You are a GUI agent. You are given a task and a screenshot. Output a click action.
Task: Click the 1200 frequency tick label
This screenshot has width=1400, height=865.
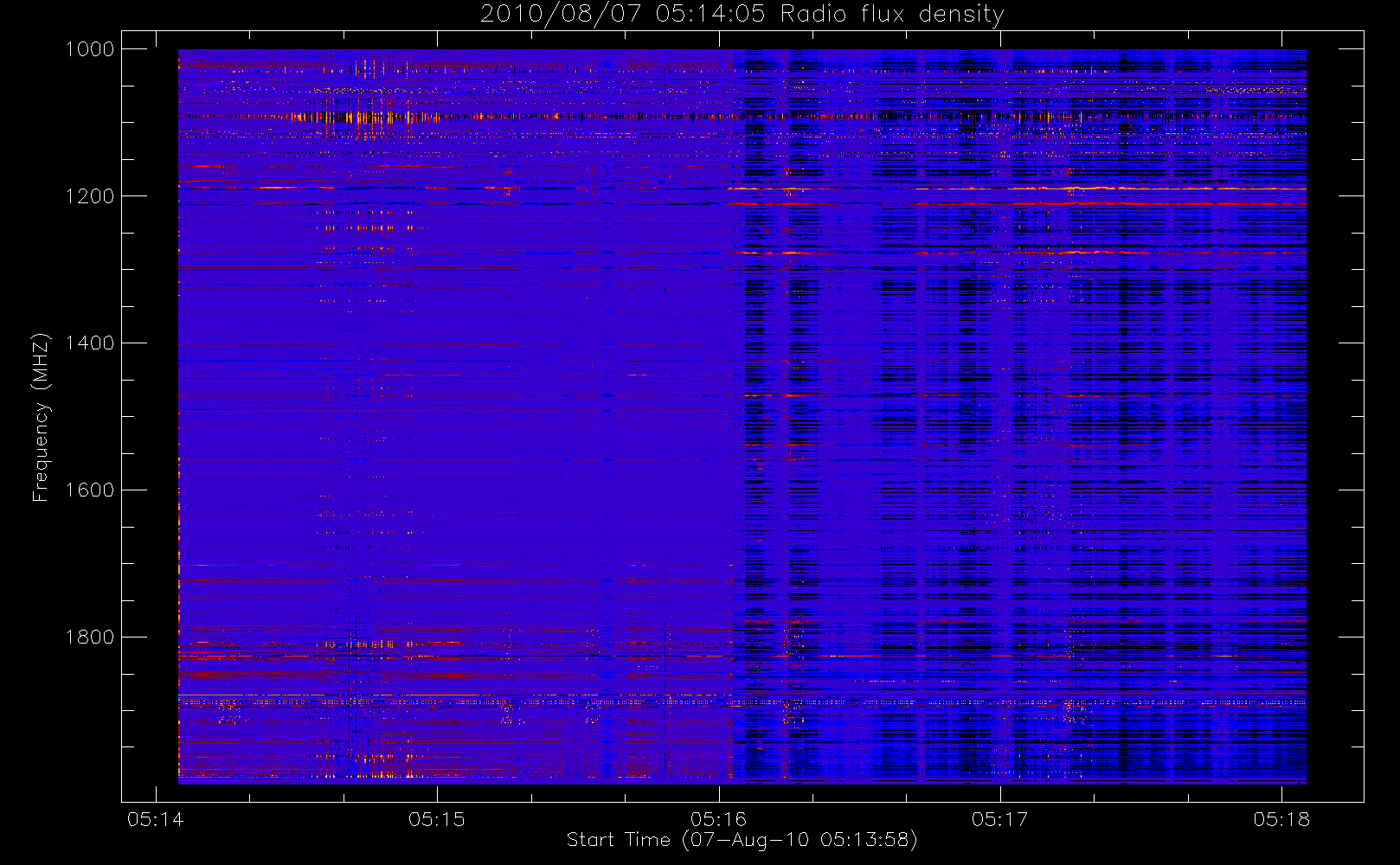point(90,196)
